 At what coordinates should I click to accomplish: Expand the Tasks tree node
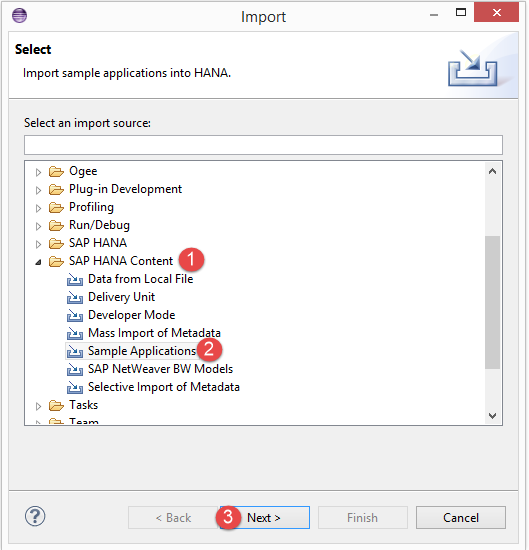(x=38, y=406)
